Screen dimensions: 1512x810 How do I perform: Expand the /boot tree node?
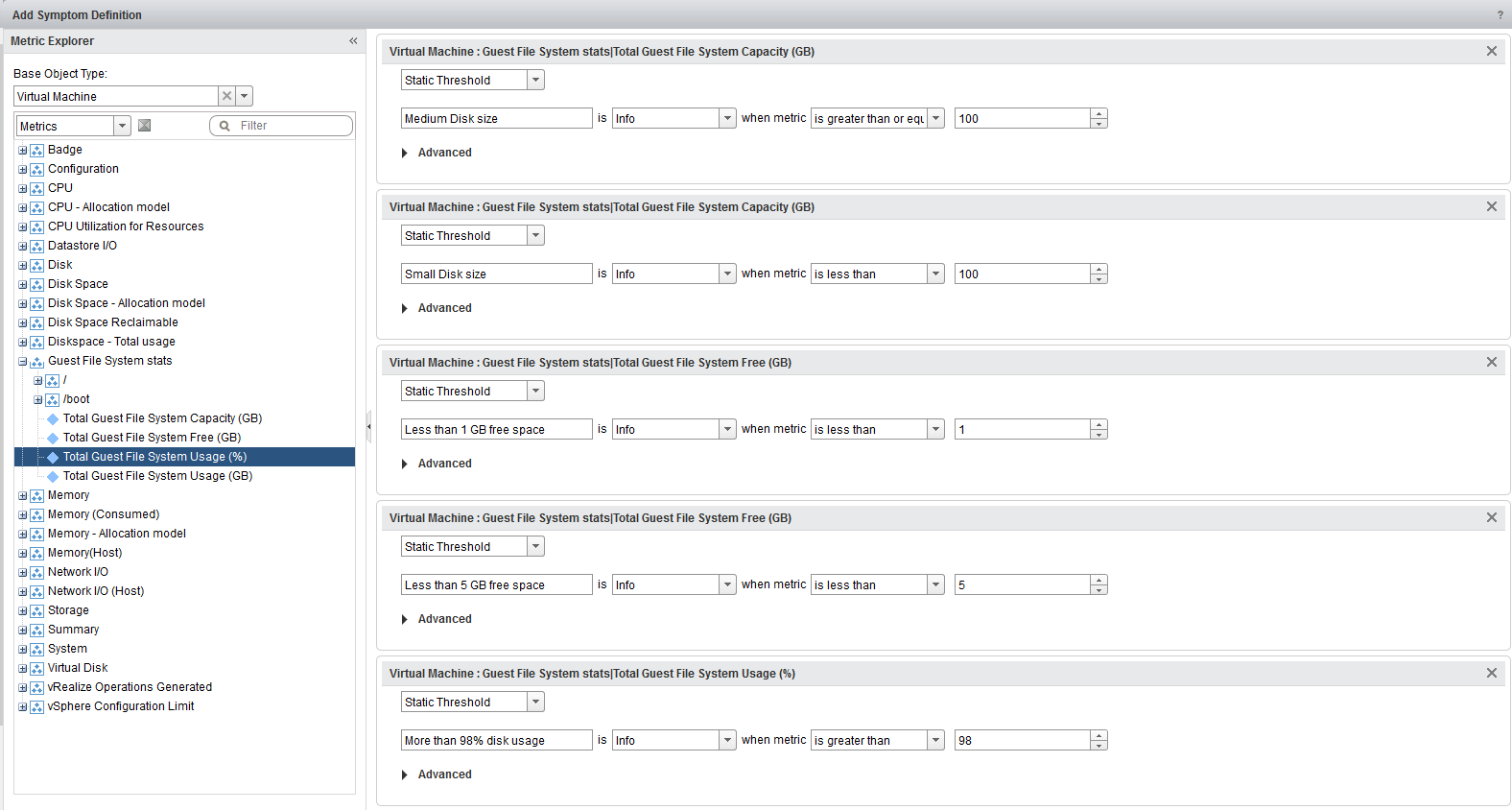38,400
